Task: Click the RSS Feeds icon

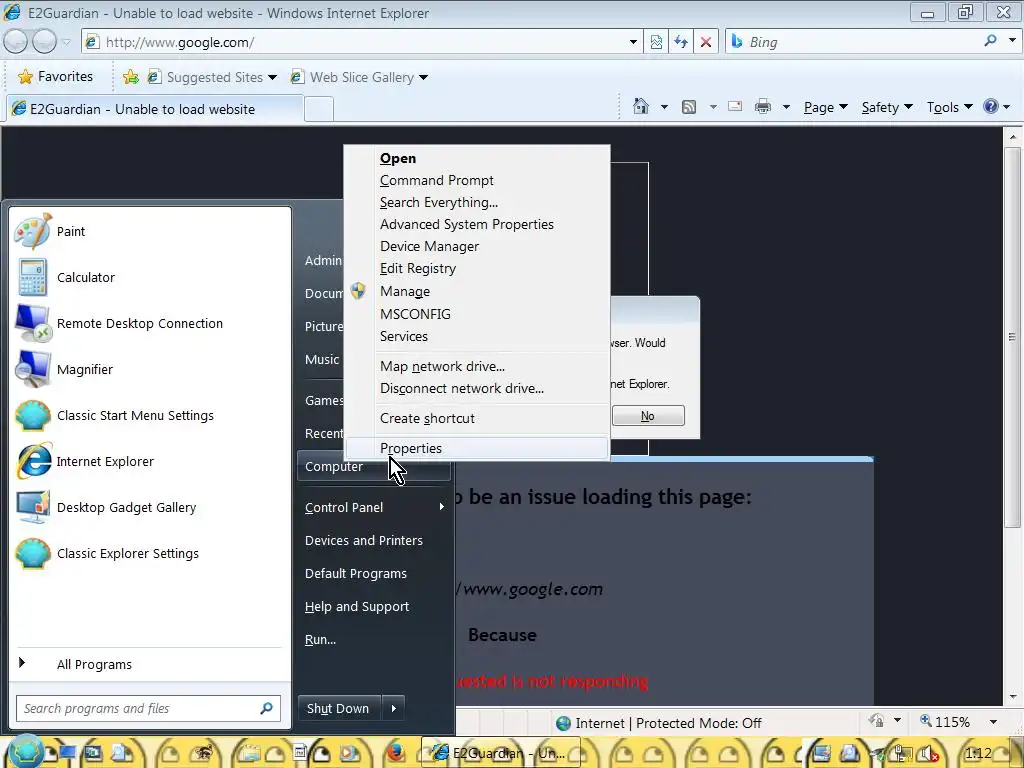Action: (689, 107)
